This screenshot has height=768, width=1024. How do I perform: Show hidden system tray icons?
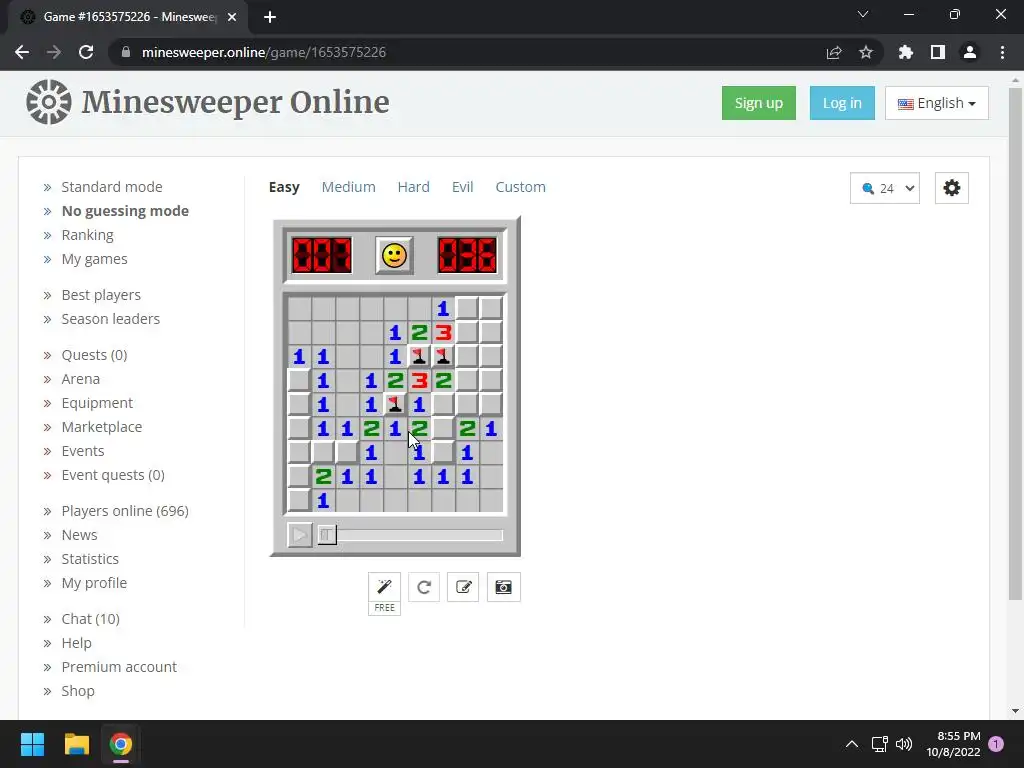click(x=852, y=744)
